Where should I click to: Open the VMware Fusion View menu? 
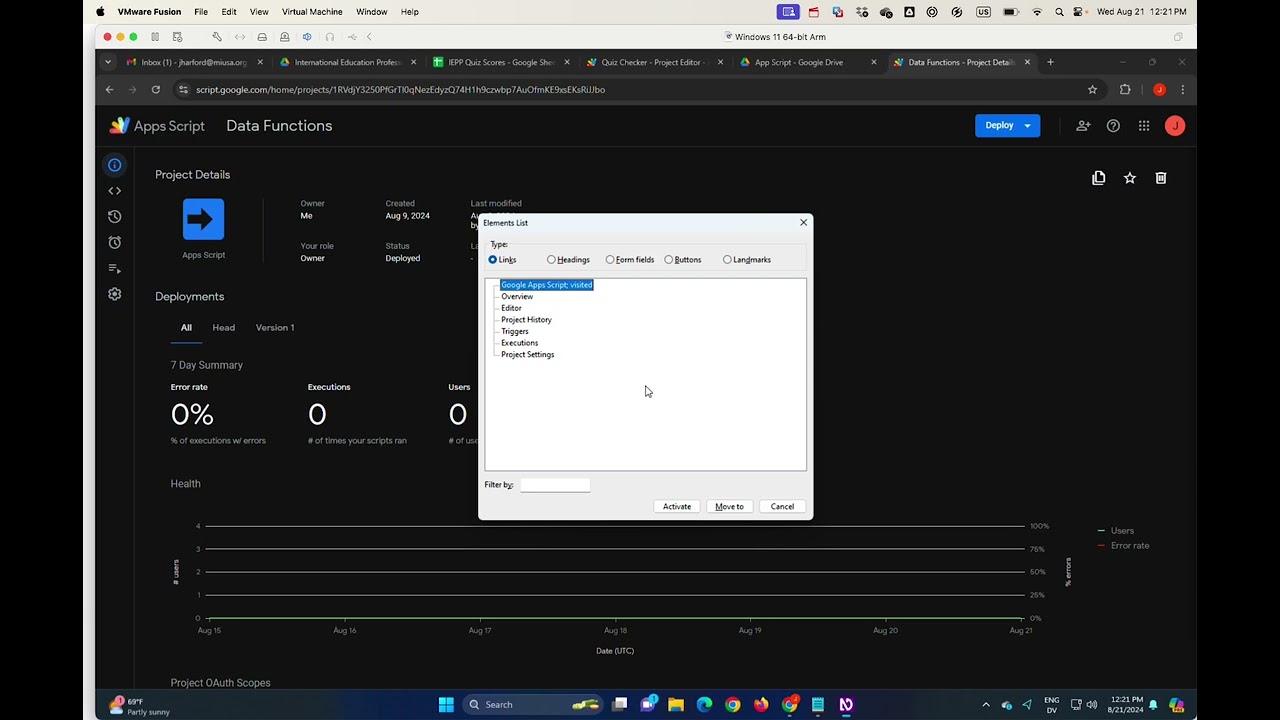[x=259, y=12]
